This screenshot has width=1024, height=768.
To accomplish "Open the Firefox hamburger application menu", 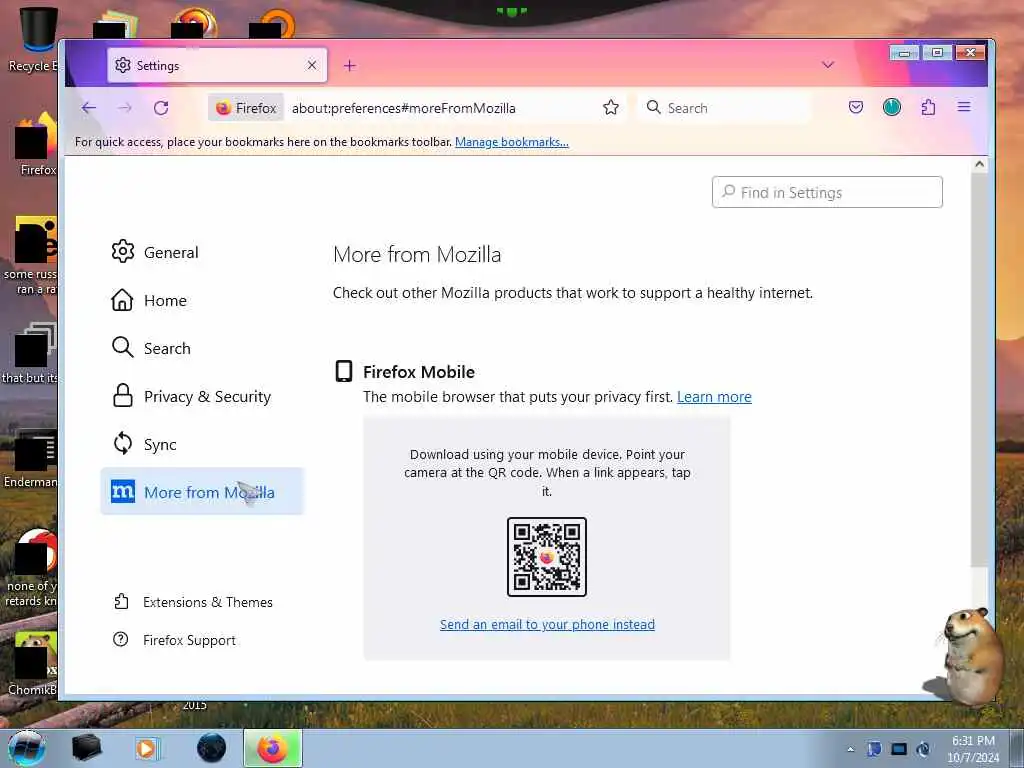I will (964, 107).
